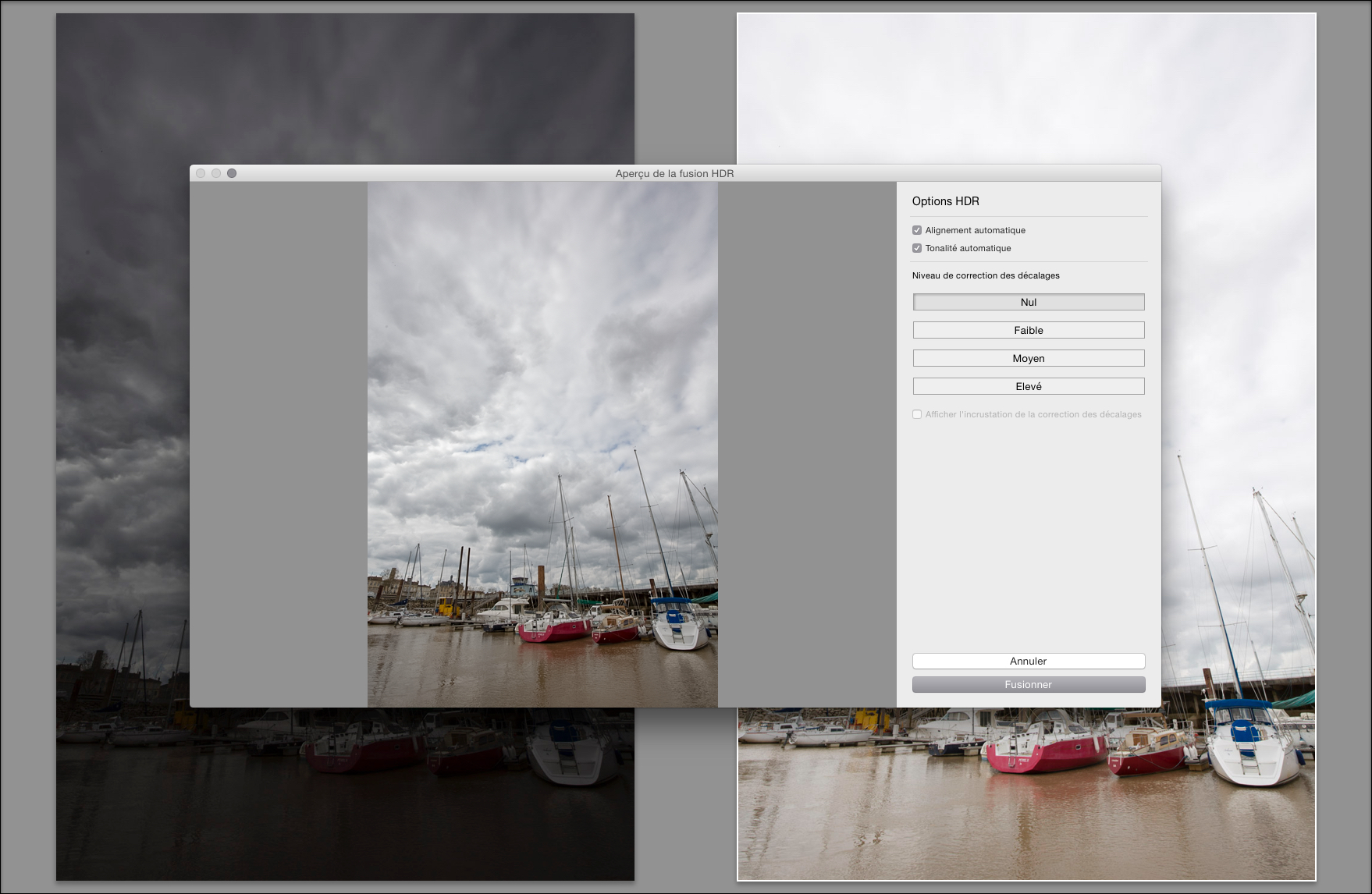Screen dimensions: 1372x894
Task: Click the Aperçu de la fusion HDR title
Action: coord(674,173)
